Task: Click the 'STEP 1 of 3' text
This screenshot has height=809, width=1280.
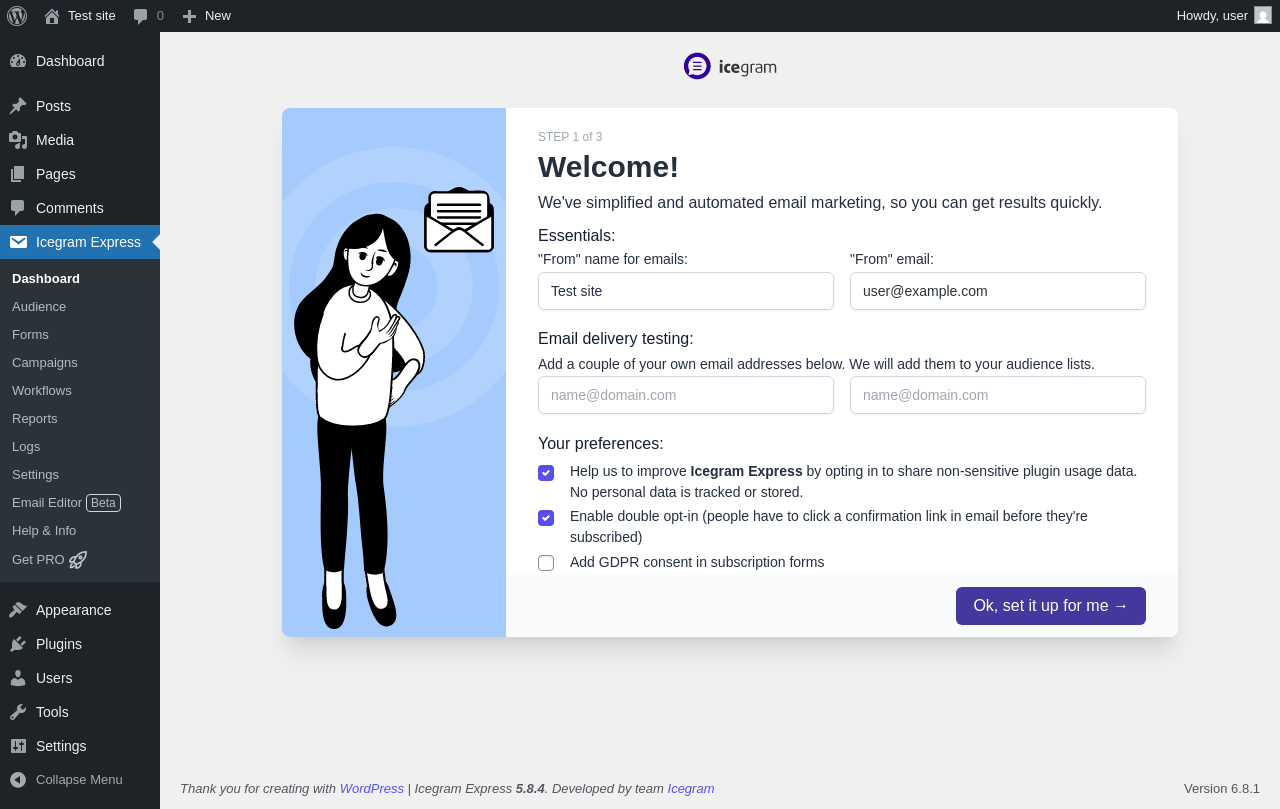Action: tap(570, 137)
